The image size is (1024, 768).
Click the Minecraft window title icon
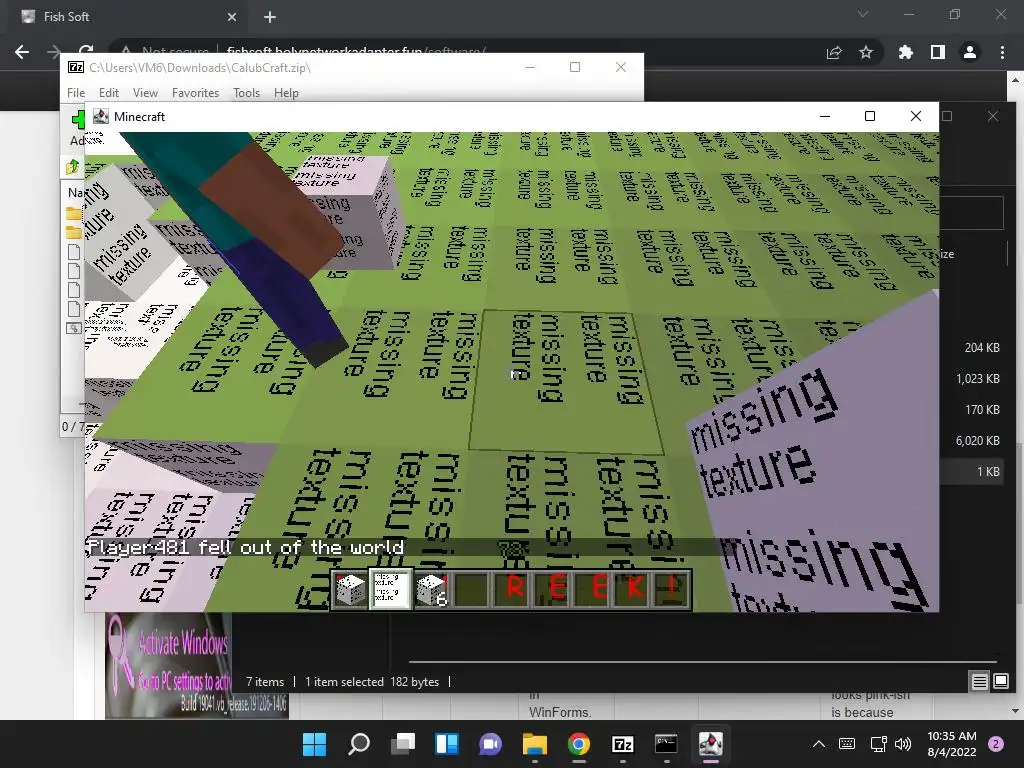pyautogui.click(x=101, y=116)
